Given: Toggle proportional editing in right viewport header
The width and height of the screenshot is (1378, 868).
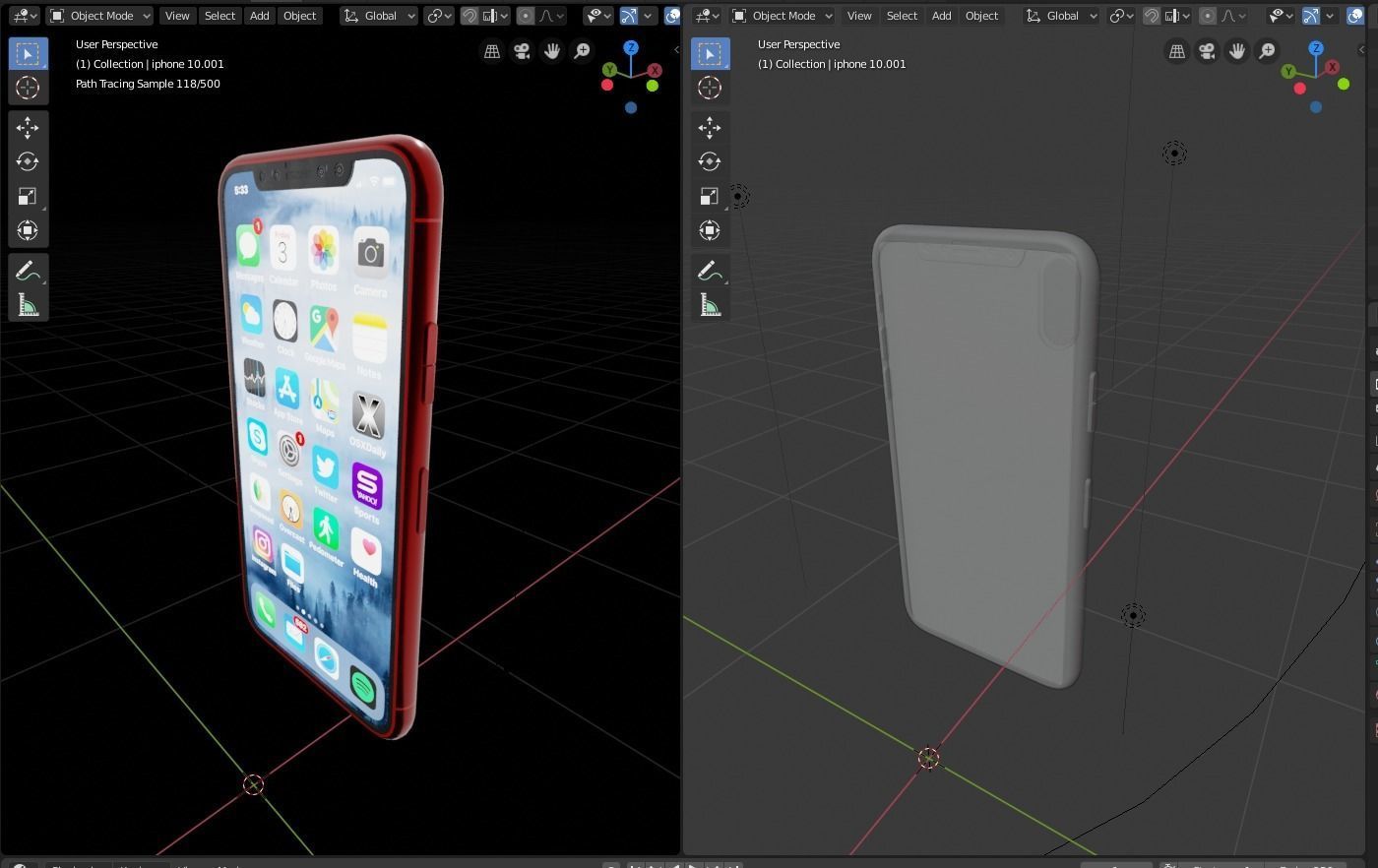Looking at the screenshot, I should point(1208,16).
